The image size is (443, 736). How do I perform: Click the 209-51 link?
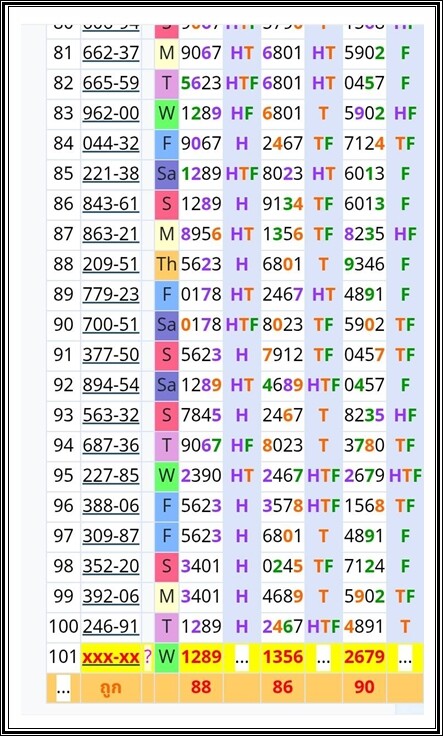click(x=111, y=264)
